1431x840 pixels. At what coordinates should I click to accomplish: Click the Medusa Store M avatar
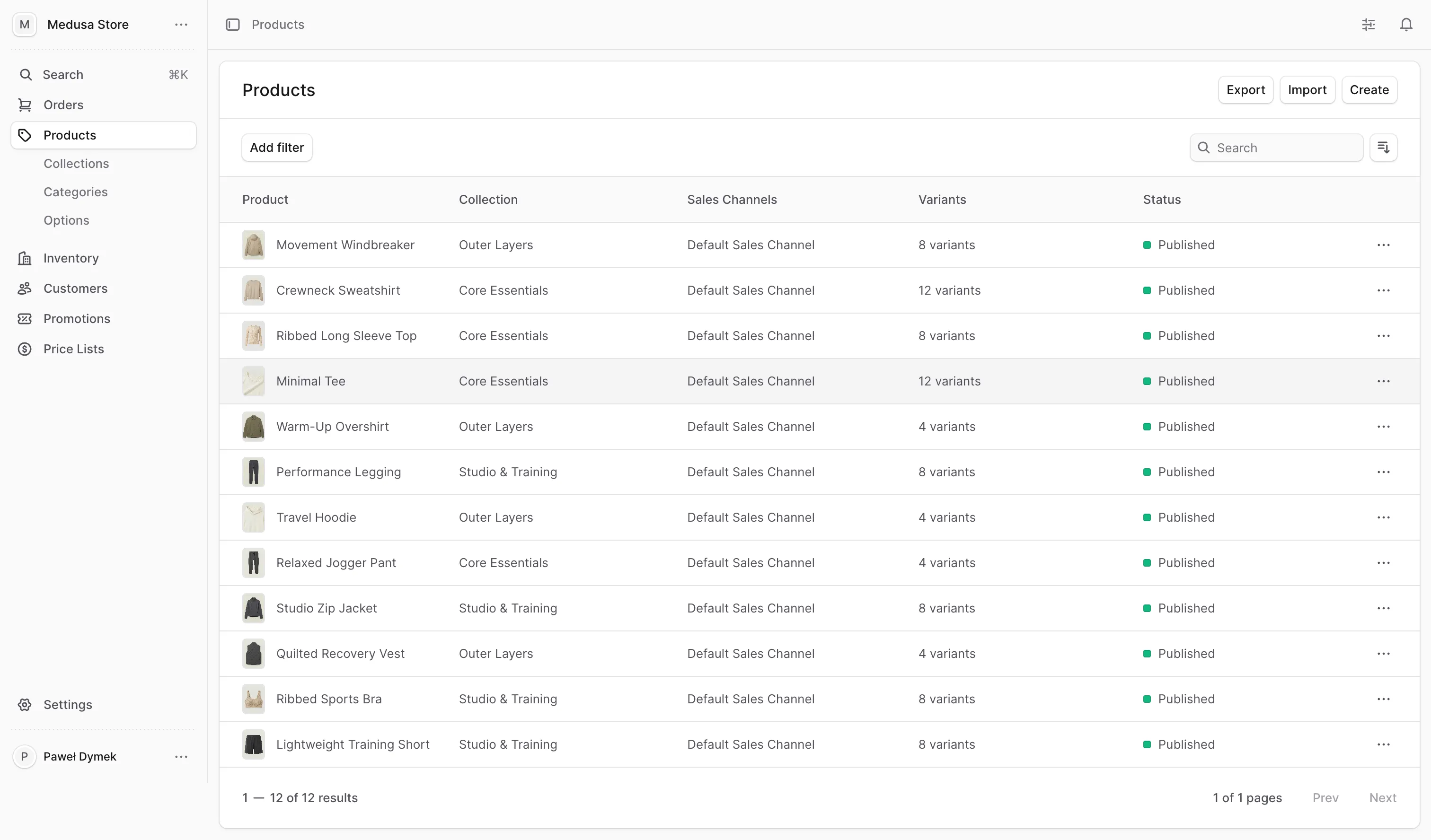coord(25,25)
